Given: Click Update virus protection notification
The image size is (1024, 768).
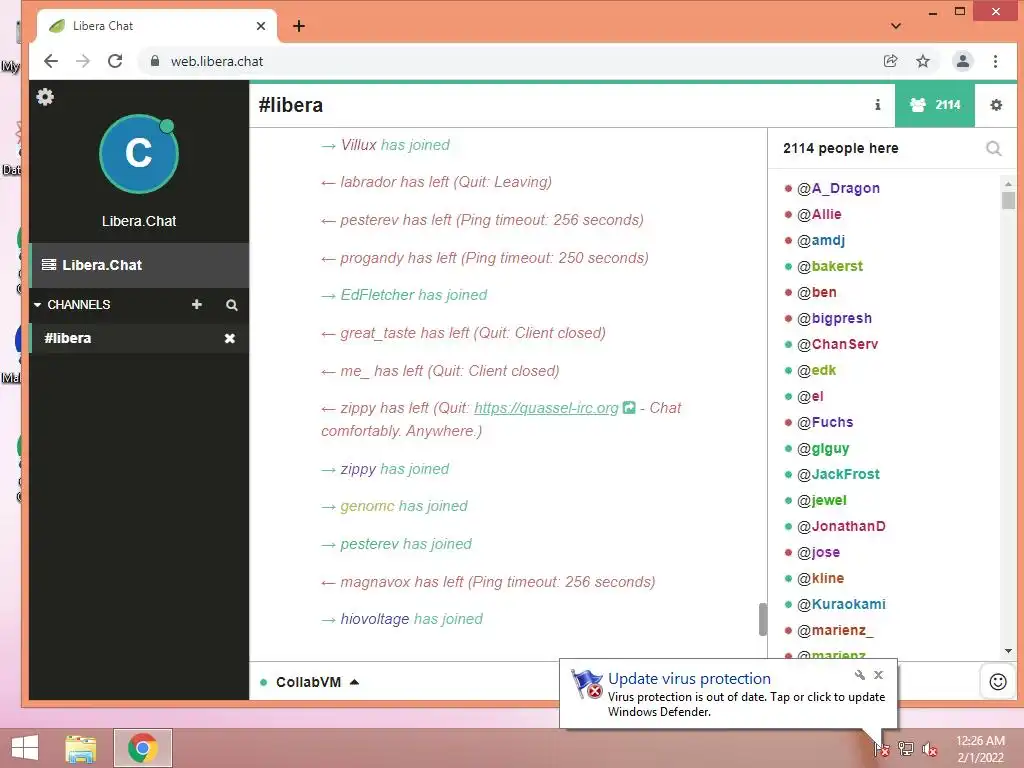Looking at the screenshot, I should click(729, 694).
